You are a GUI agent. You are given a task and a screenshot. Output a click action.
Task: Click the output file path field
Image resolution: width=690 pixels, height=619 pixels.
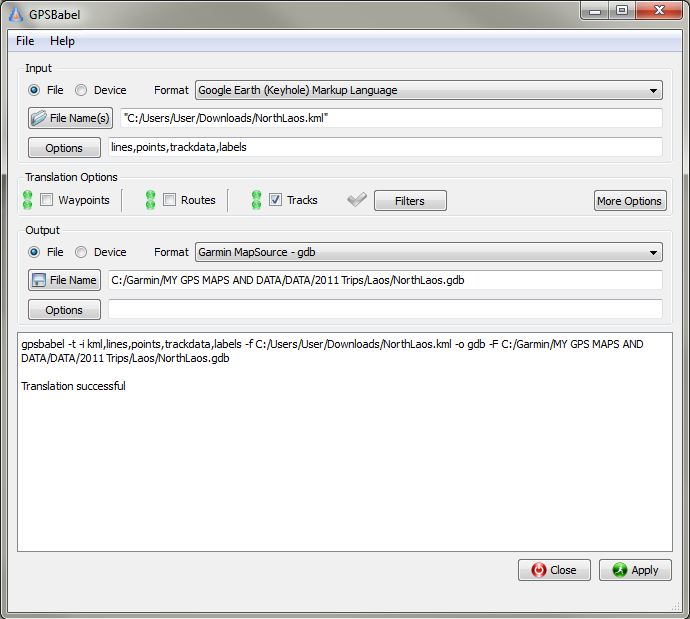pos(385,280)
